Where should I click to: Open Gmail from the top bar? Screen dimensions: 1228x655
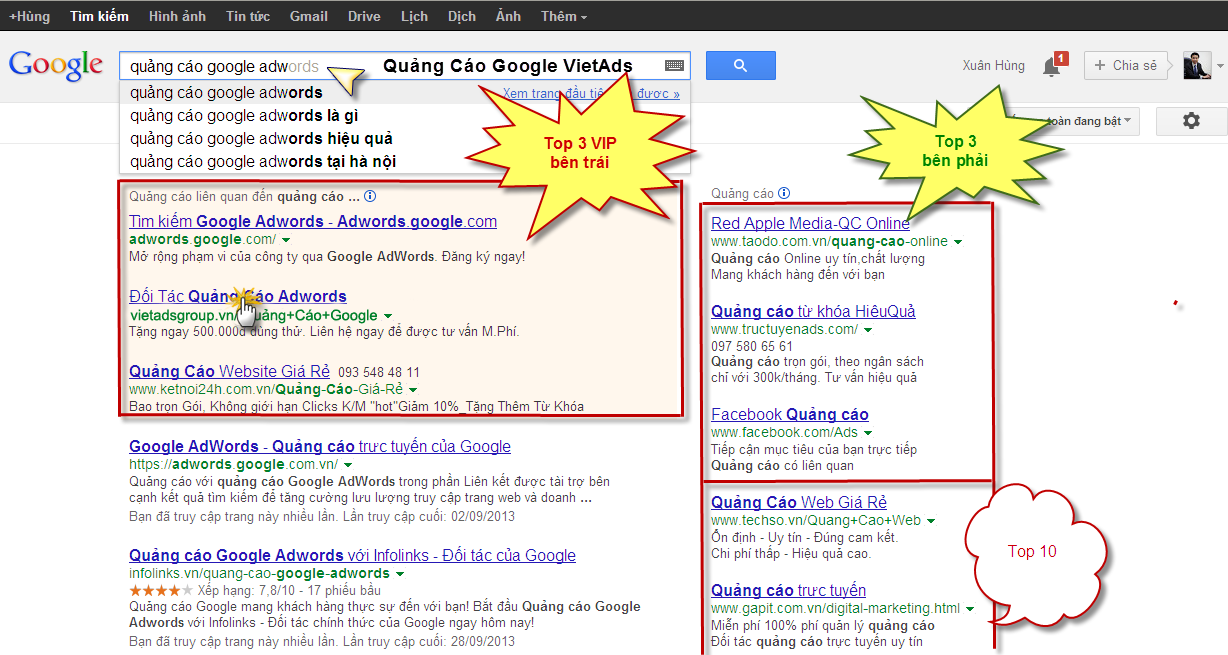[309, 16]
